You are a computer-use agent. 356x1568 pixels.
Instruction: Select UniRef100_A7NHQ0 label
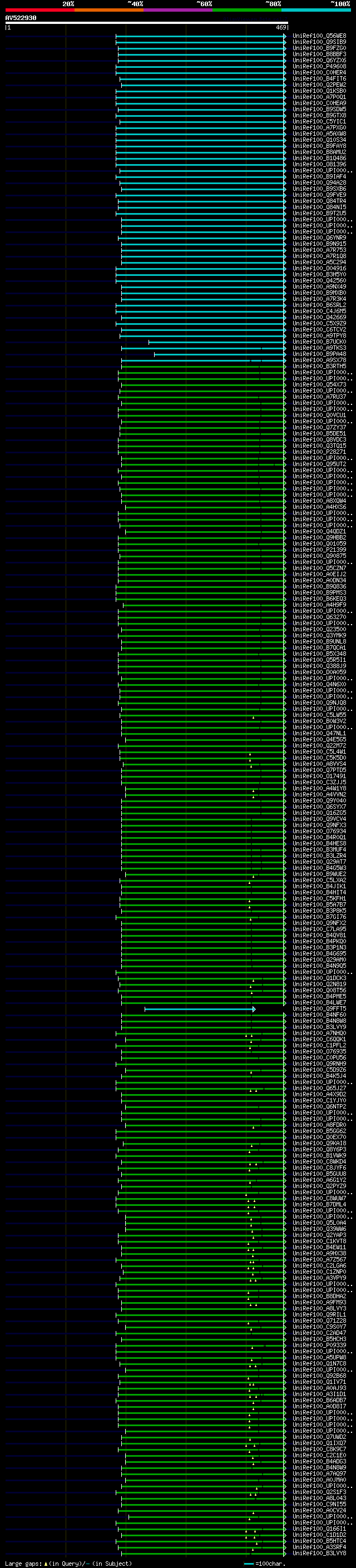pyautogui.click(x=319, y=1033)
